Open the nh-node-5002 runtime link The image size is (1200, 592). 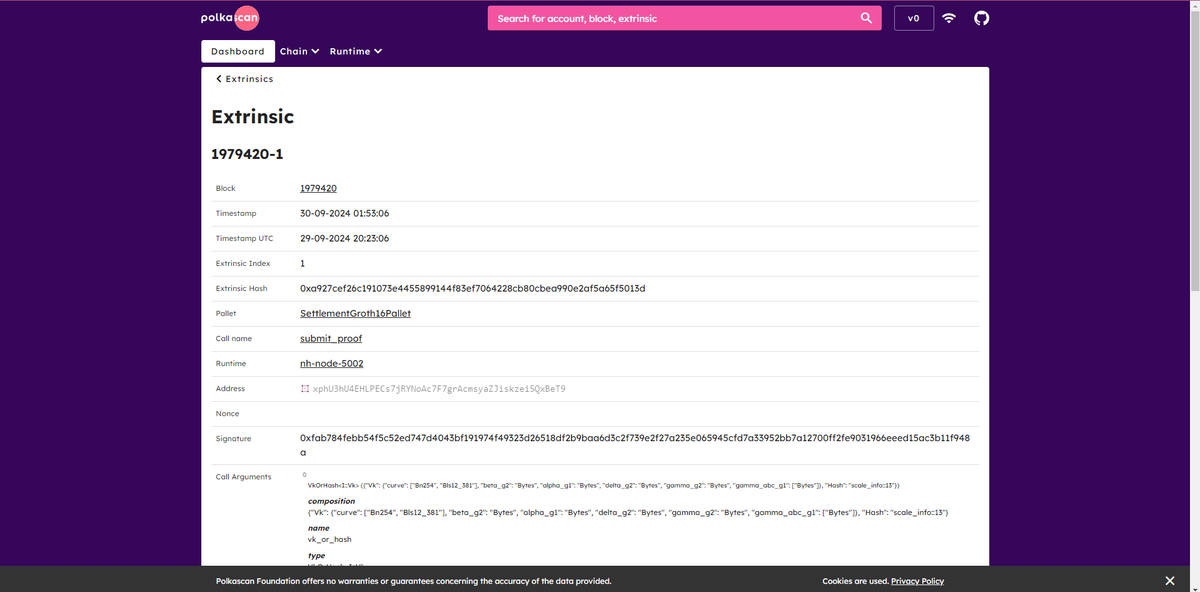pos(332,363)
